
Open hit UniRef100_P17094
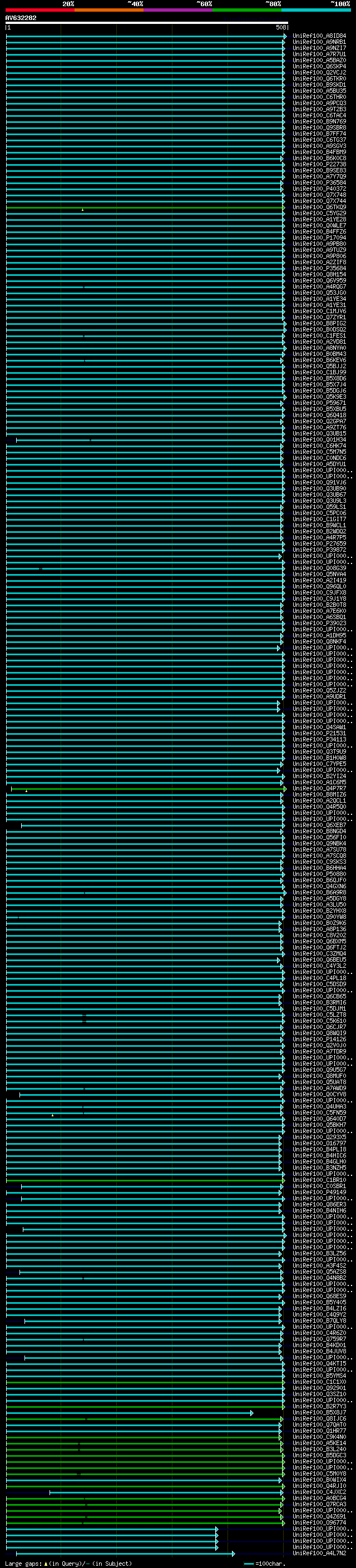point(319,238)
